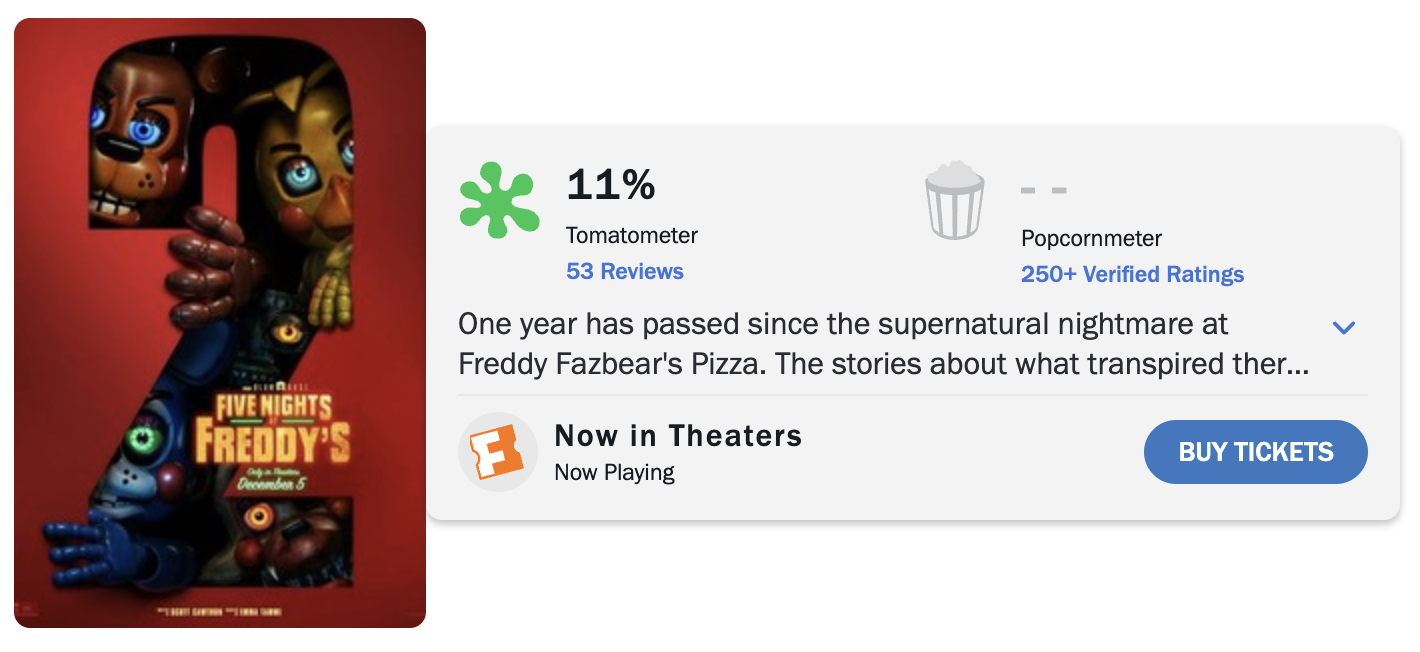
Task: Click the Now in Theaters heading
Action: (x=678, y=436)
